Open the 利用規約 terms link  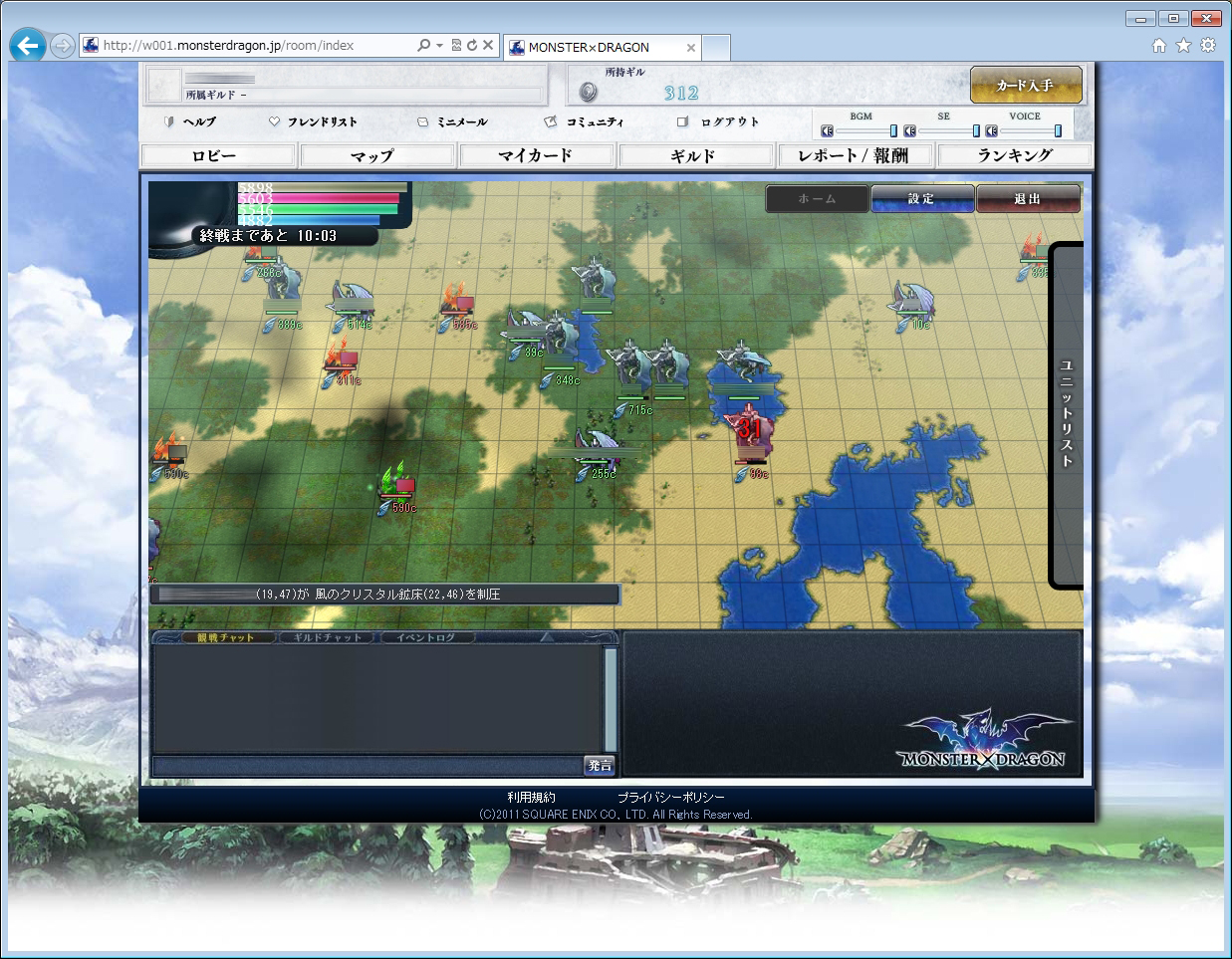531,797
